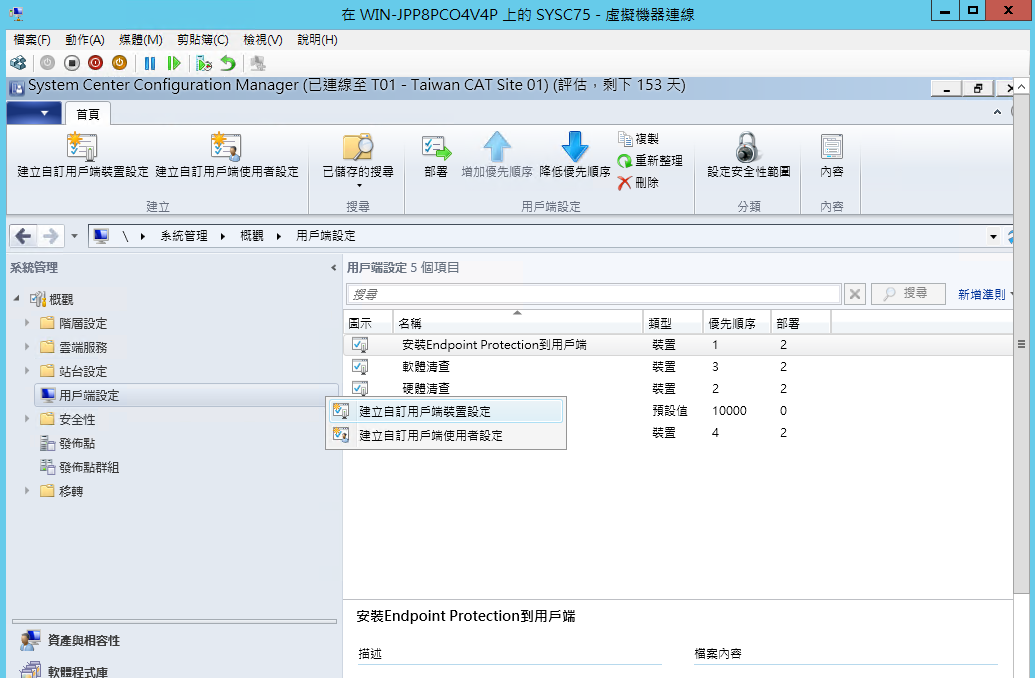Click 建立自訂用戶端使用者設定 ribbon icon
The width and height of the screenshot is (1035, 678).
click(x=226, y=147)
